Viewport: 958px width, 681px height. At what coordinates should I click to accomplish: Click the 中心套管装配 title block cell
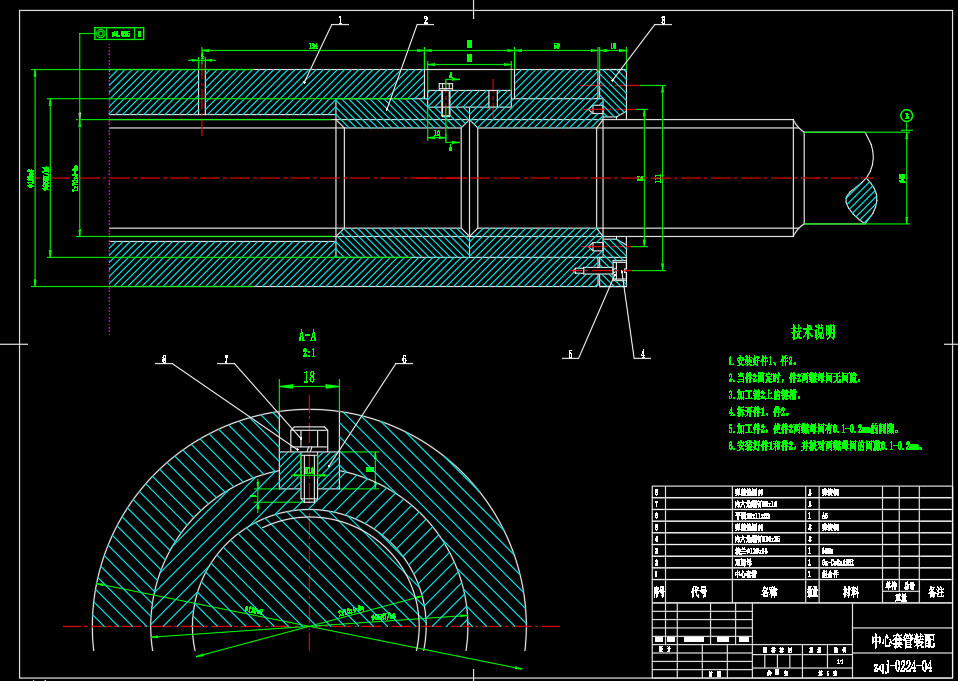click(902, 640)
